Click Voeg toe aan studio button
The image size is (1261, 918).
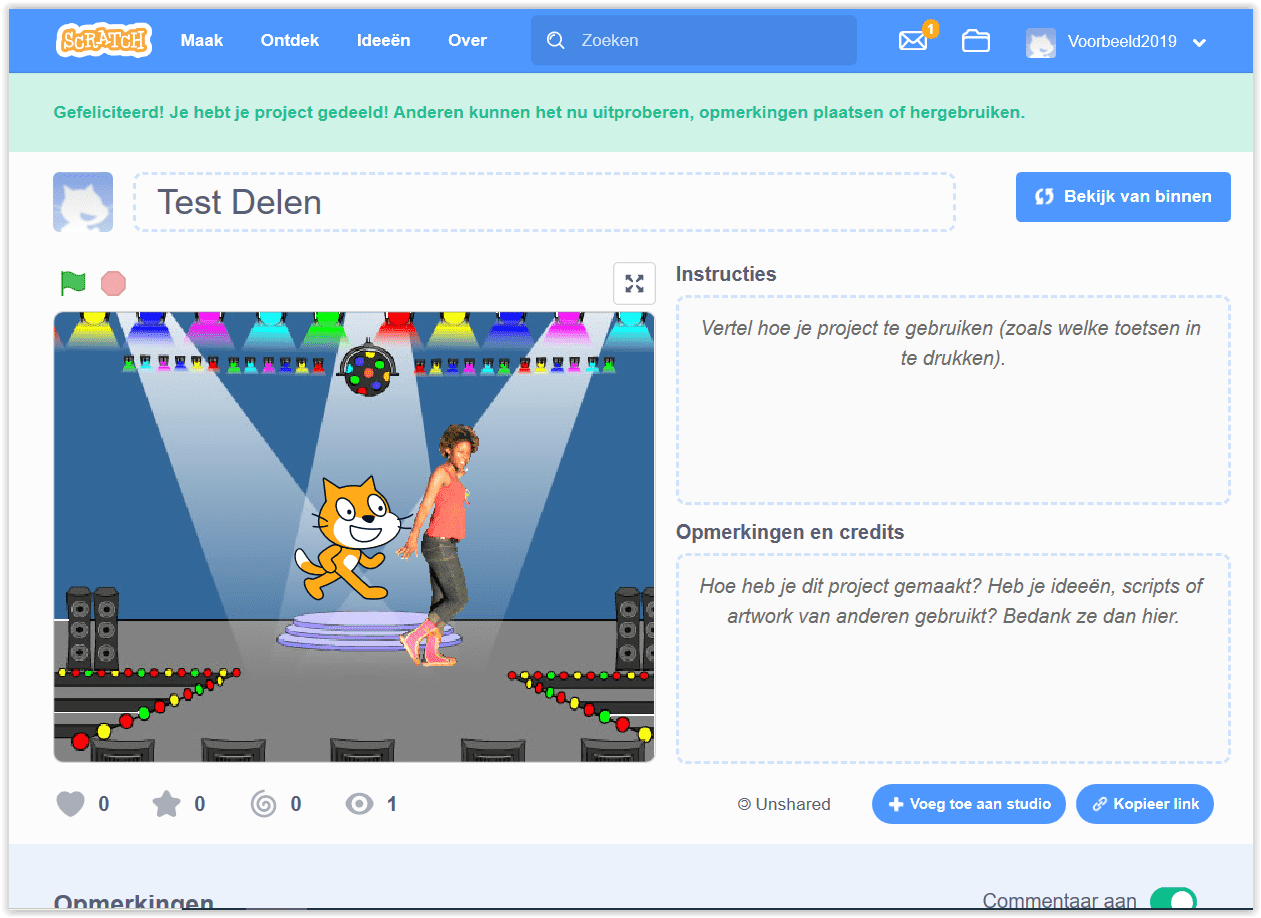click(968, 804)
